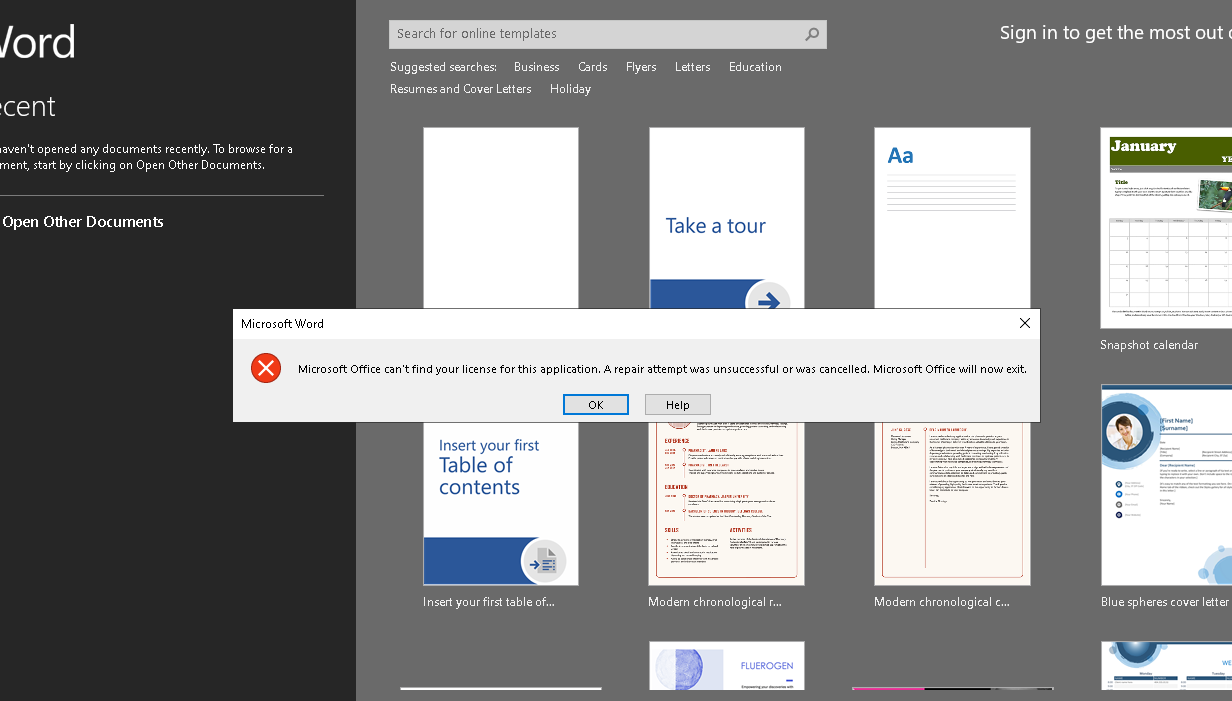1232x701 pixels.
Task: Open Other Documents link
Action: pos(83,222)
